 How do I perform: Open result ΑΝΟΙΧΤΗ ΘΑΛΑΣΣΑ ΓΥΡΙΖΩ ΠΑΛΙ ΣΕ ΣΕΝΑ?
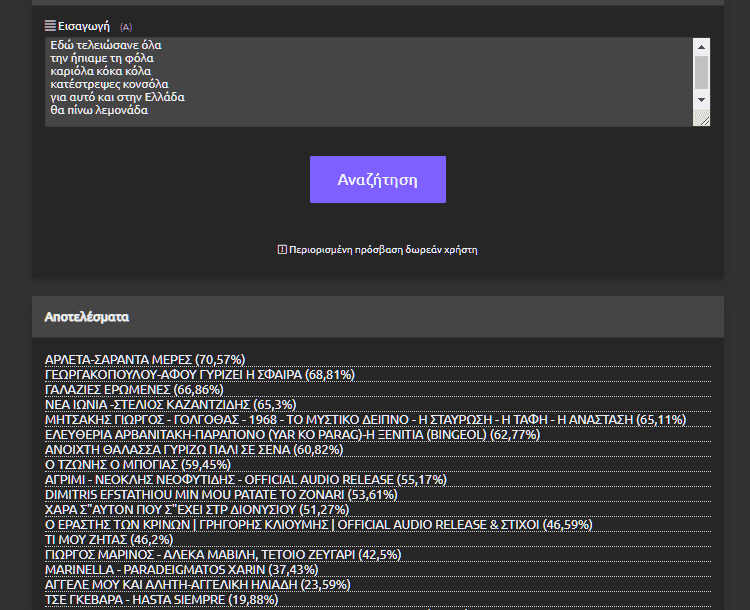coord(194,449)
